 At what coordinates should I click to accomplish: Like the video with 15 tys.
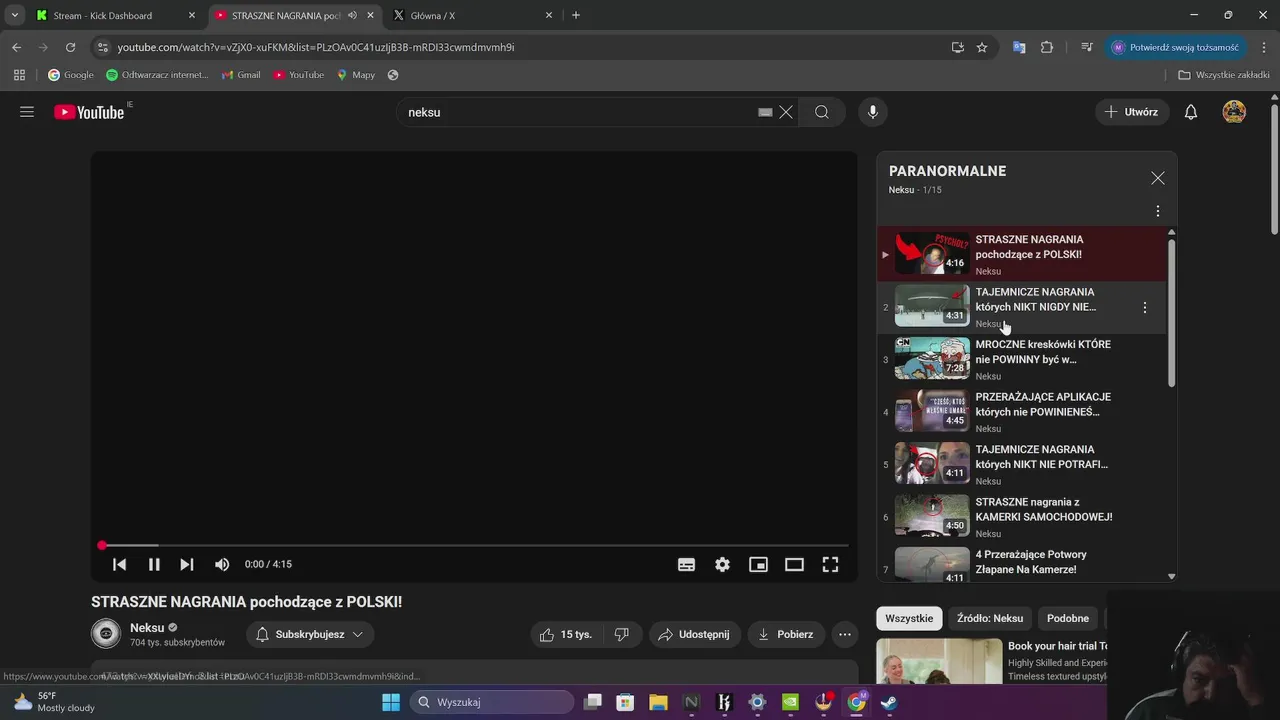566,634
